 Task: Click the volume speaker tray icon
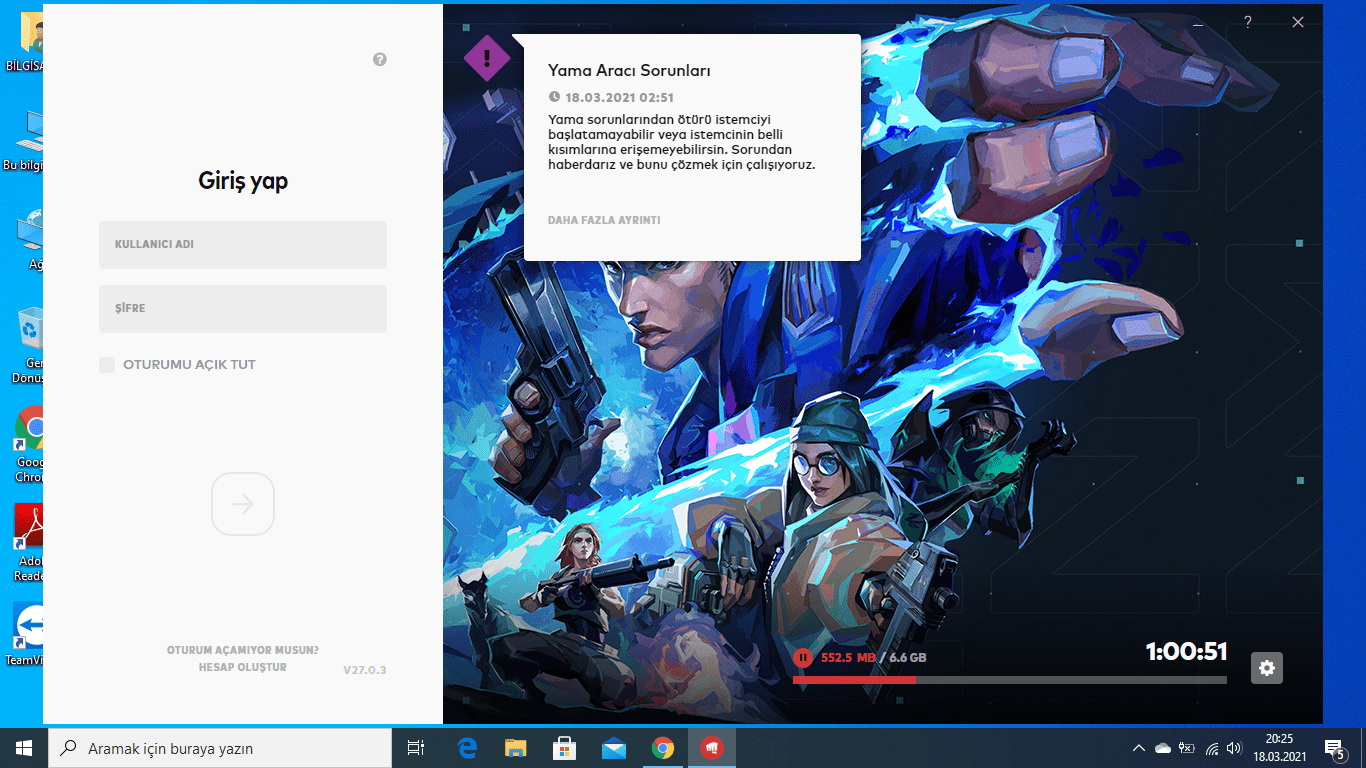(x=1235, y=748)
